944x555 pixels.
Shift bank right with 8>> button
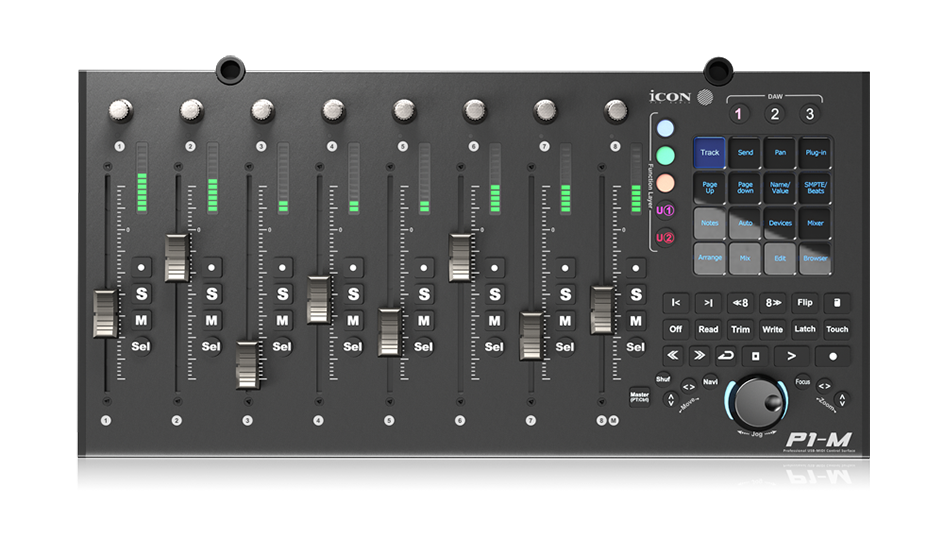pyautogui.click(x=772, y=302)
